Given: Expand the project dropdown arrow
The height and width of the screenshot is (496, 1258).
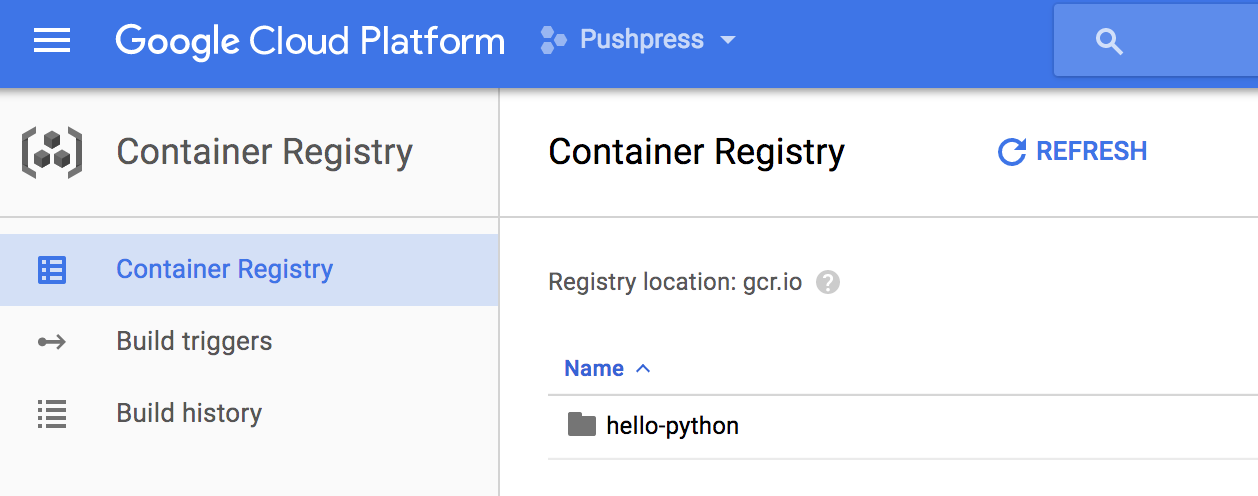Looking at the screenshot, I should (x=728, y=41).
